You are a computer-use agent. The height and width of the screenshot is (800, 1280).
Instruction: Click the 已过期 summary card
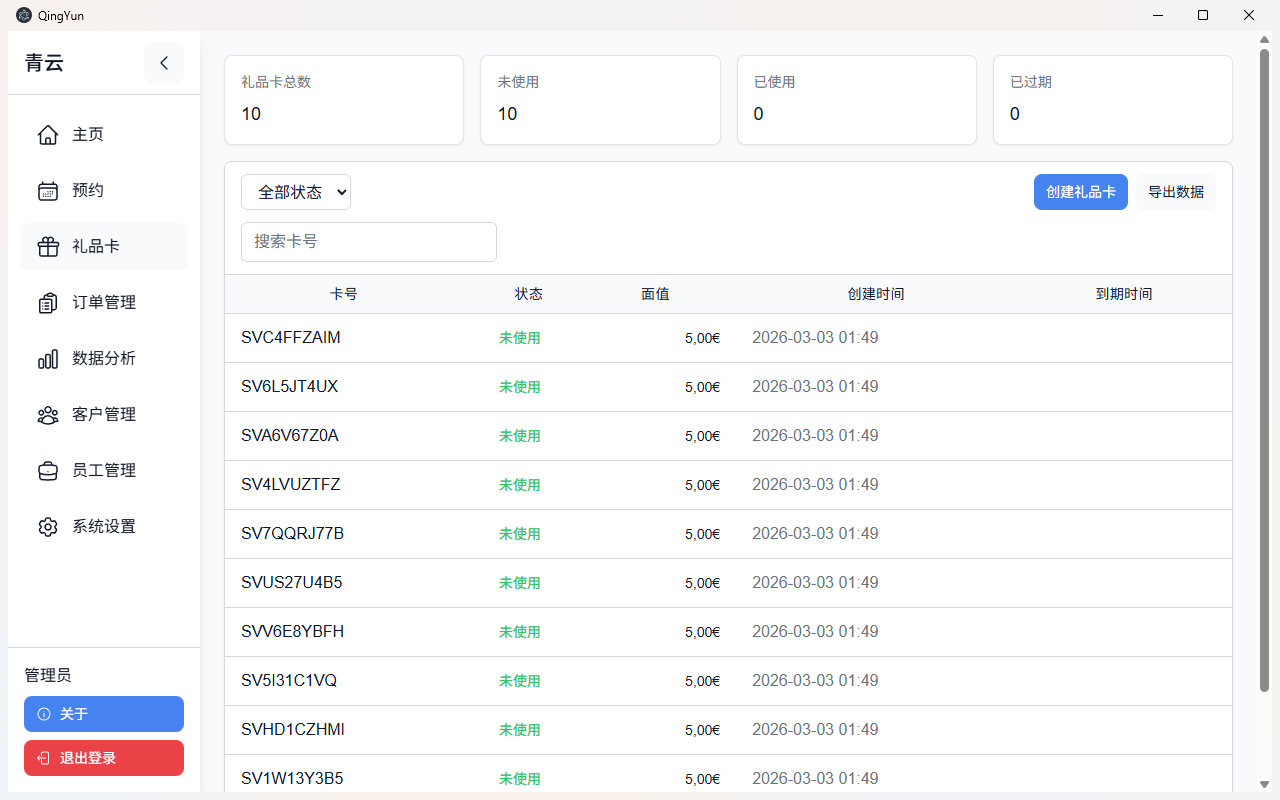click(x=1113, y=100)
